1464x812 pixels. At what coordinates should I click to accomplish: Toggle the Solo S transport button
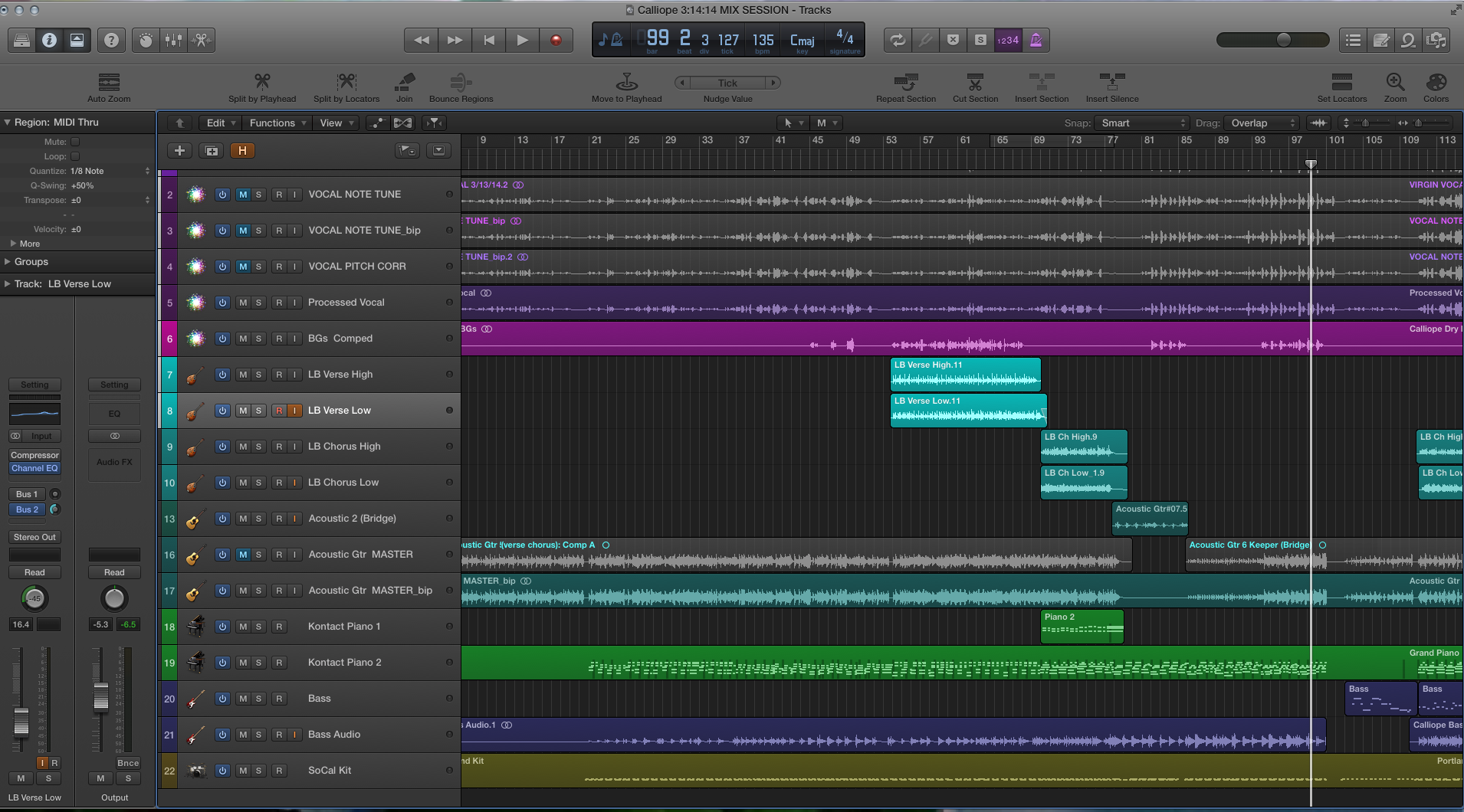[x=980, y=40]
